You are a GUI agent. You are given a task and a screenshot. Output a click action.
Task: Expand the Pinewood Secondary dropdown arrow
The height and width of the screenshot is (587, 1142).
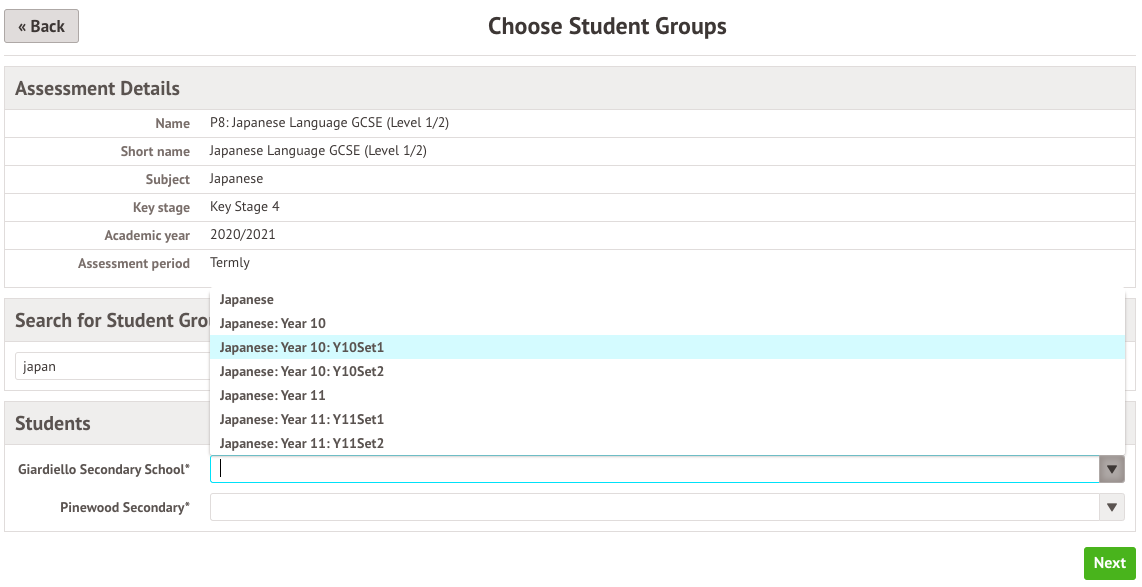(1112, 508)
